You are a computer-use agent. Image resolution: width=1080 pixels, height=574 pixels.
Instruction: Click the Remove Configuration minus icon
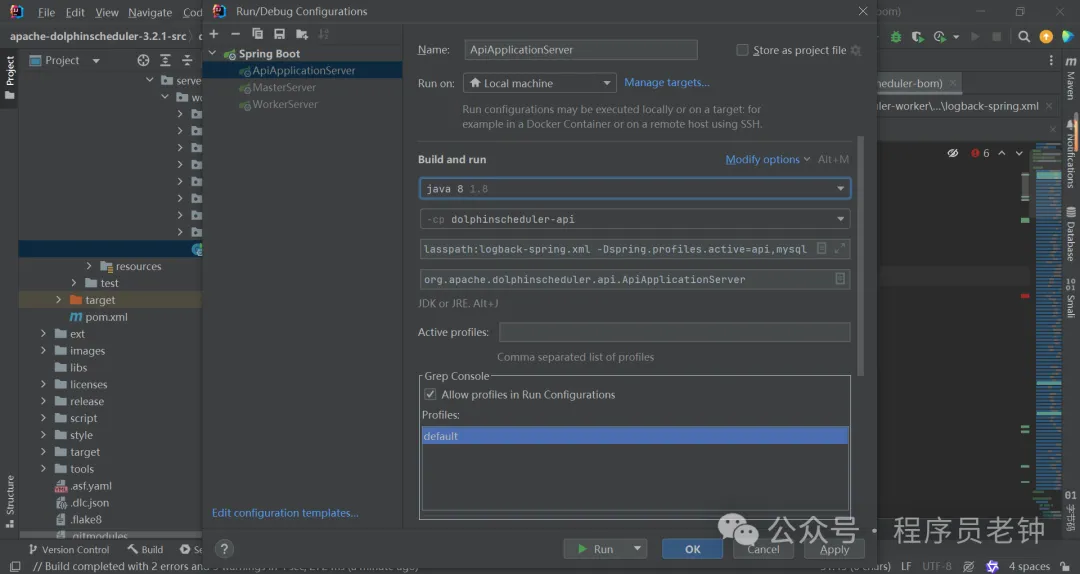tap(235, 34)
